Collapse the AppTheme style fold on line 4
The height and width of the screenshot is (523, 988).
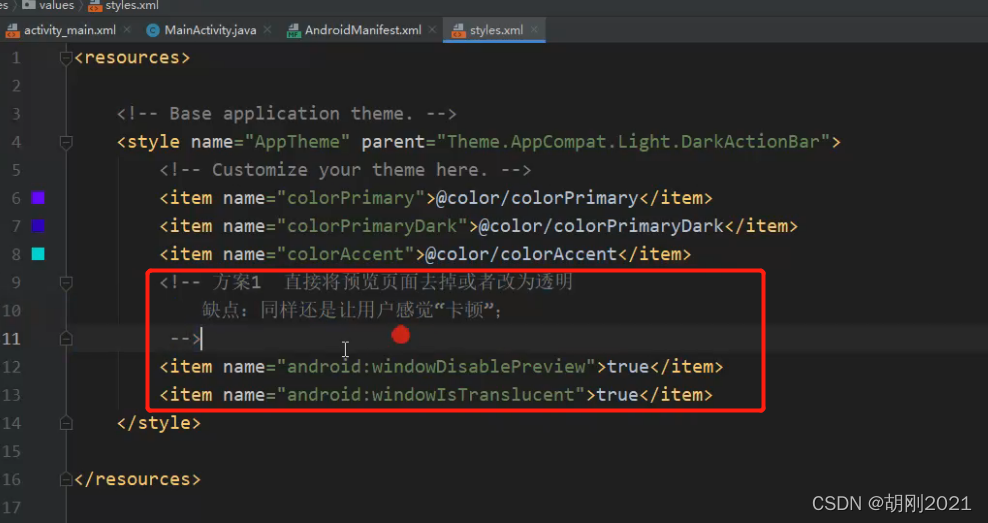(x=66, y=142)
